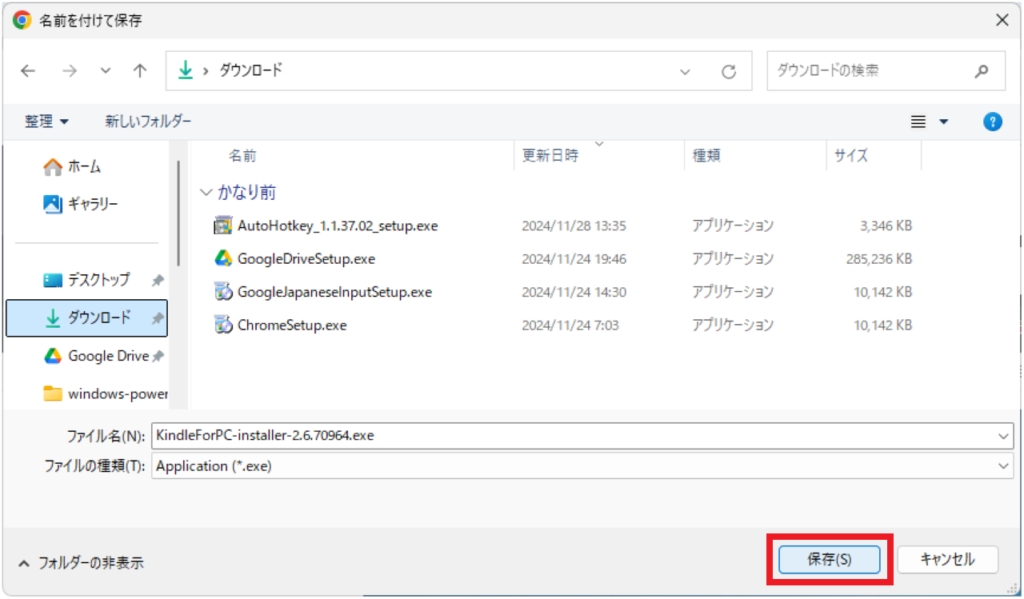
Task: Open the address bar history dropdown
Action: 685,72
